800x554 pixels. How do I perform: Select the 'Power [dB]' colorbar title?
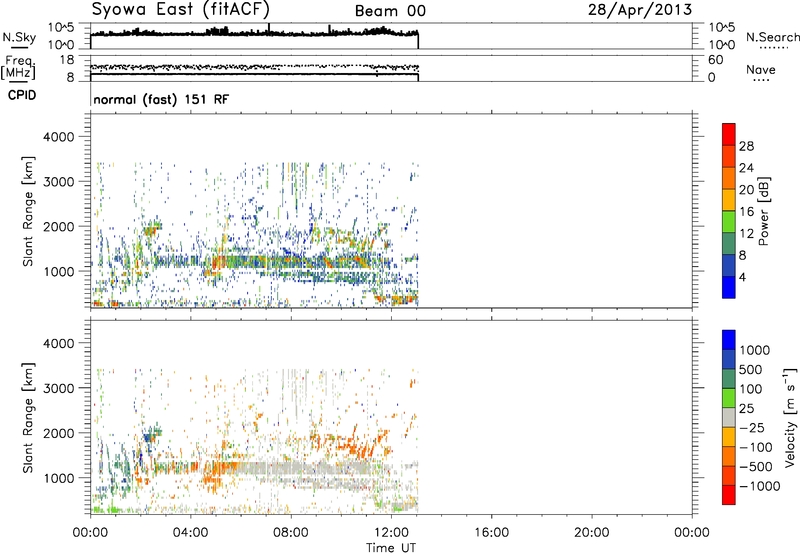763,211
